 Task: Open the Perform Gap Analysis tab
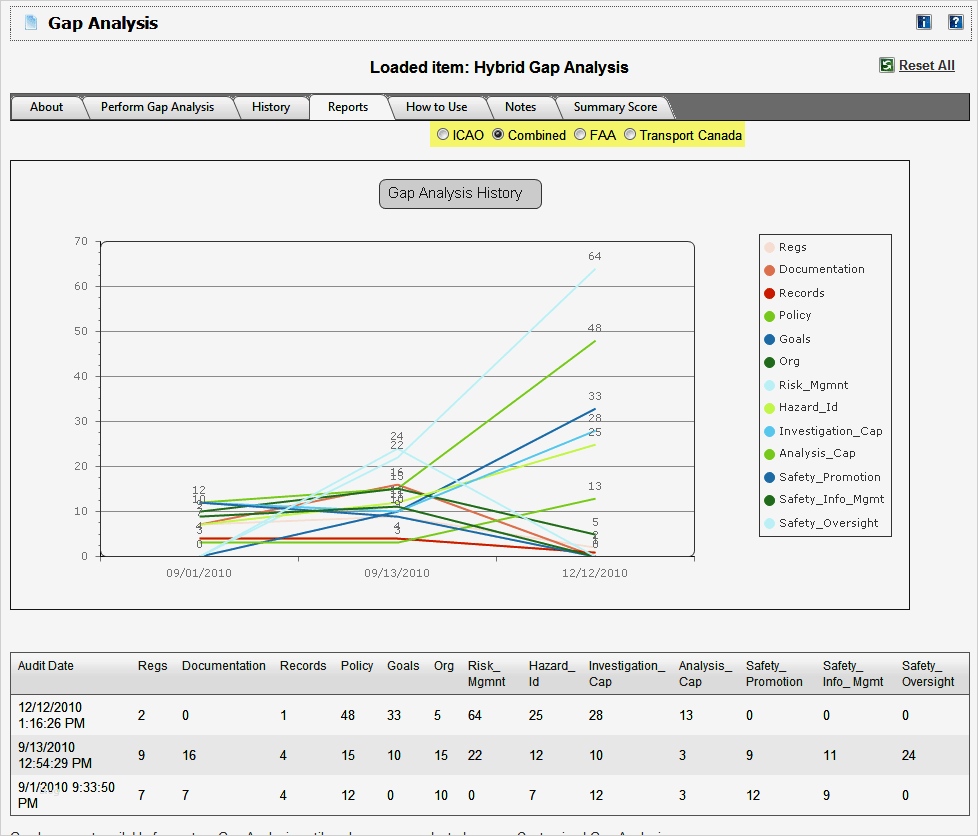point(159,106)
